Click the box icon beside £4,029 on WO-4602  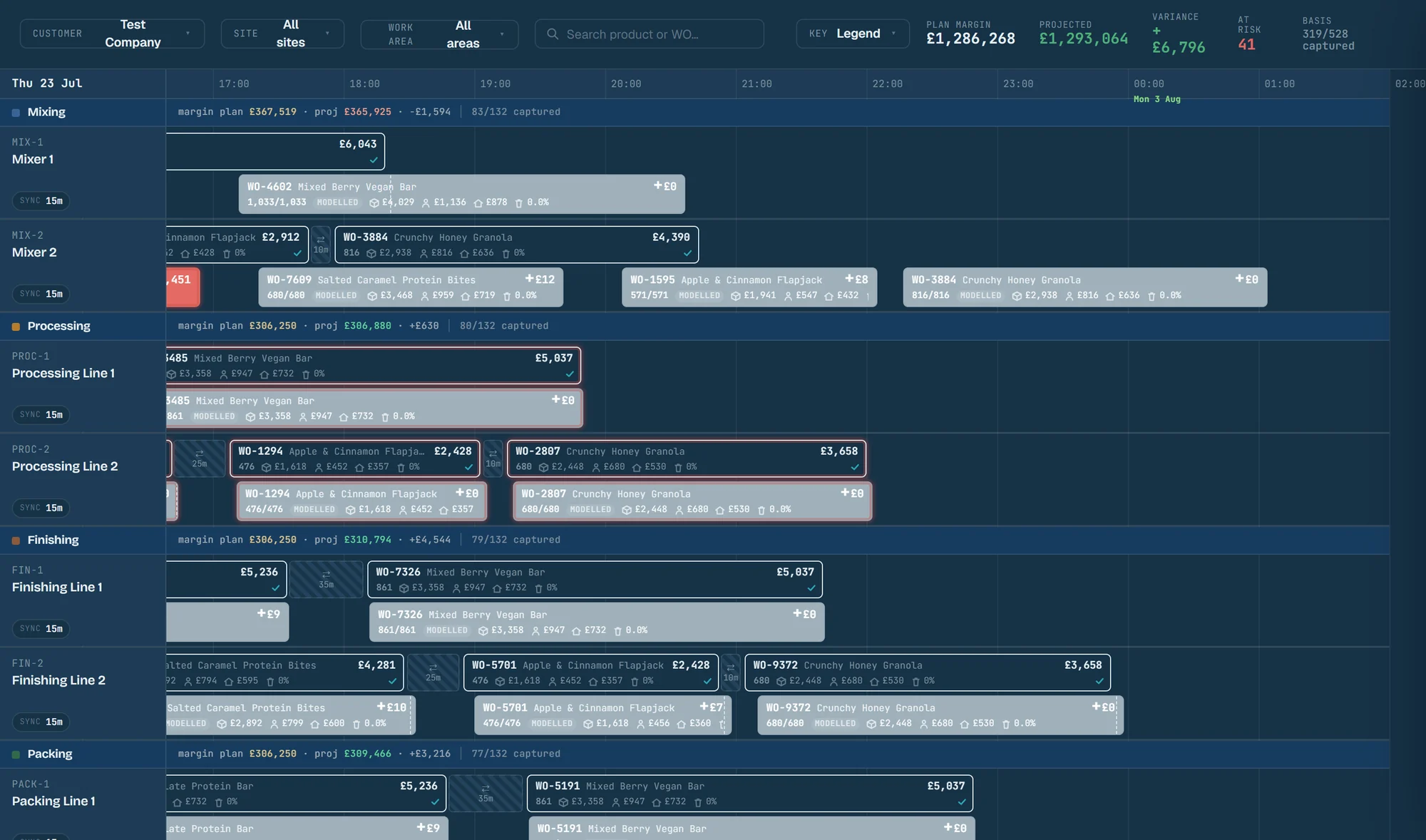(x=374, y=203)
